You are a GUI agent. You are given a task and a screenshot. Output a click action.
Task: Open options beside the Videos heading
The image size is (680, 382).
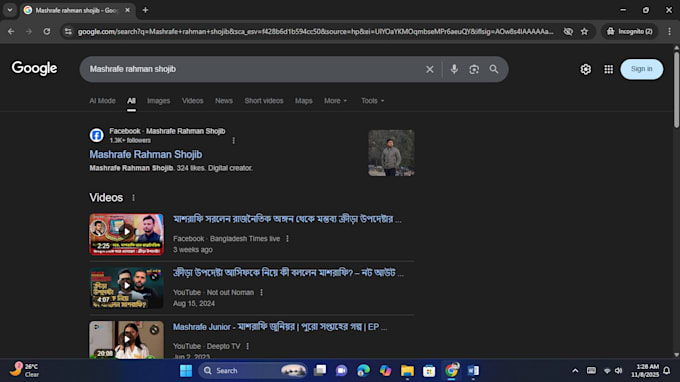(134, 198)
